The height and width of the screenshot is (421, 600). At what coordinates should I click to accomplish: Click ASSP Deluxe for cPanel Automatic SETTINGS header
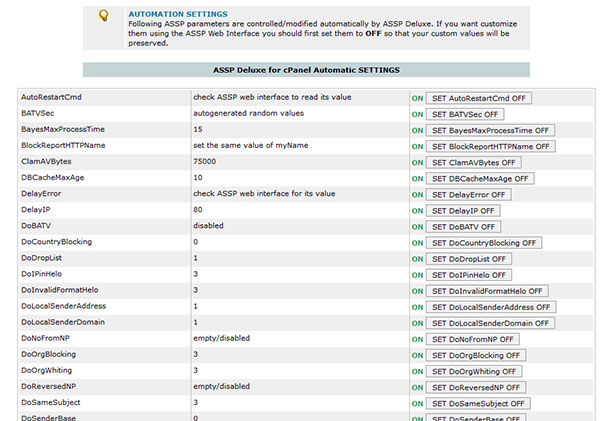[x=306, y=70]
